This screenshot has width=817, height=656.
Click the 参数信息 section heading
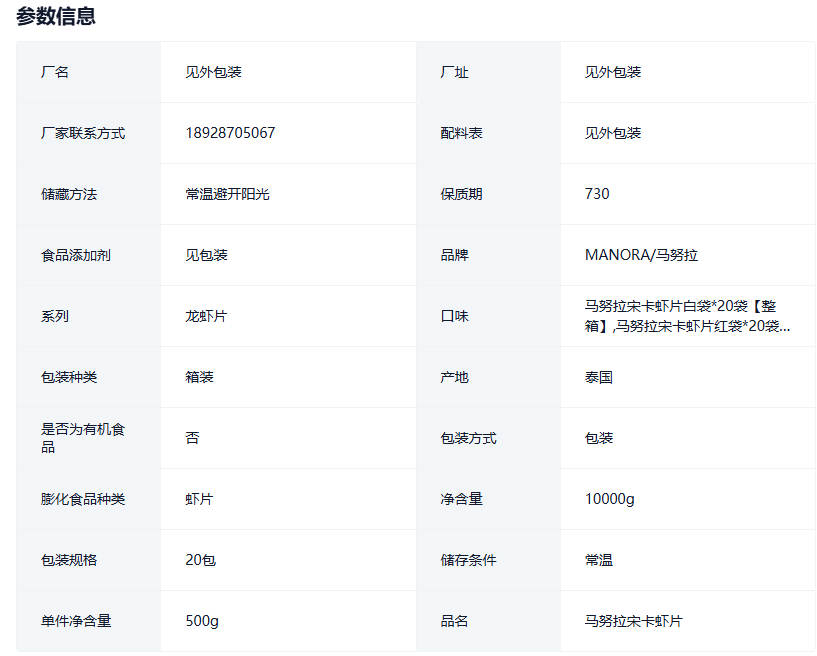56,16
